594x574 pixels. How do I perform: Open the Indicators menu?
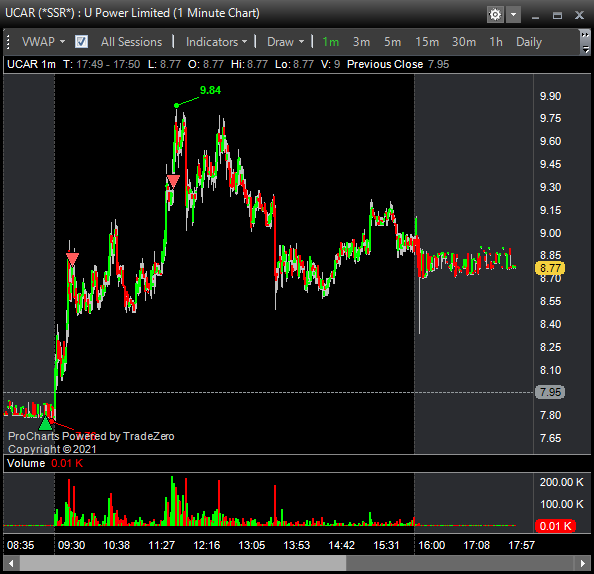(216, 42)
